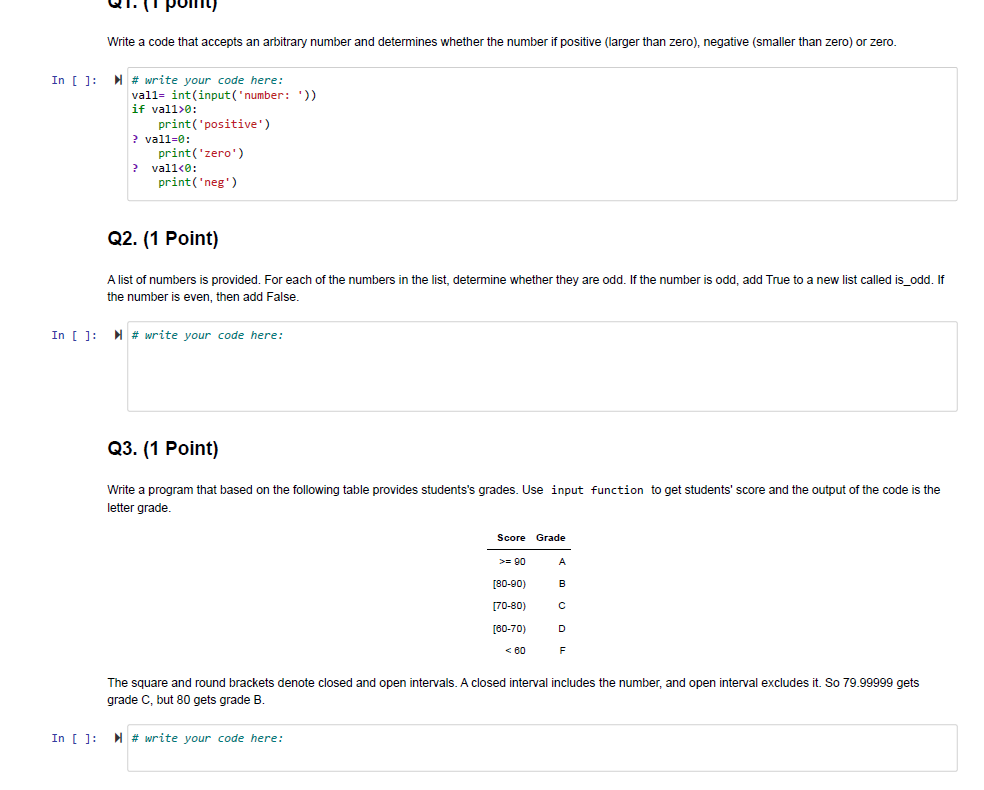This screenshot has height=790, width=984.
Task: Select the In [ ]: prompt of the Q3 cell
Action: coord(74,738)
